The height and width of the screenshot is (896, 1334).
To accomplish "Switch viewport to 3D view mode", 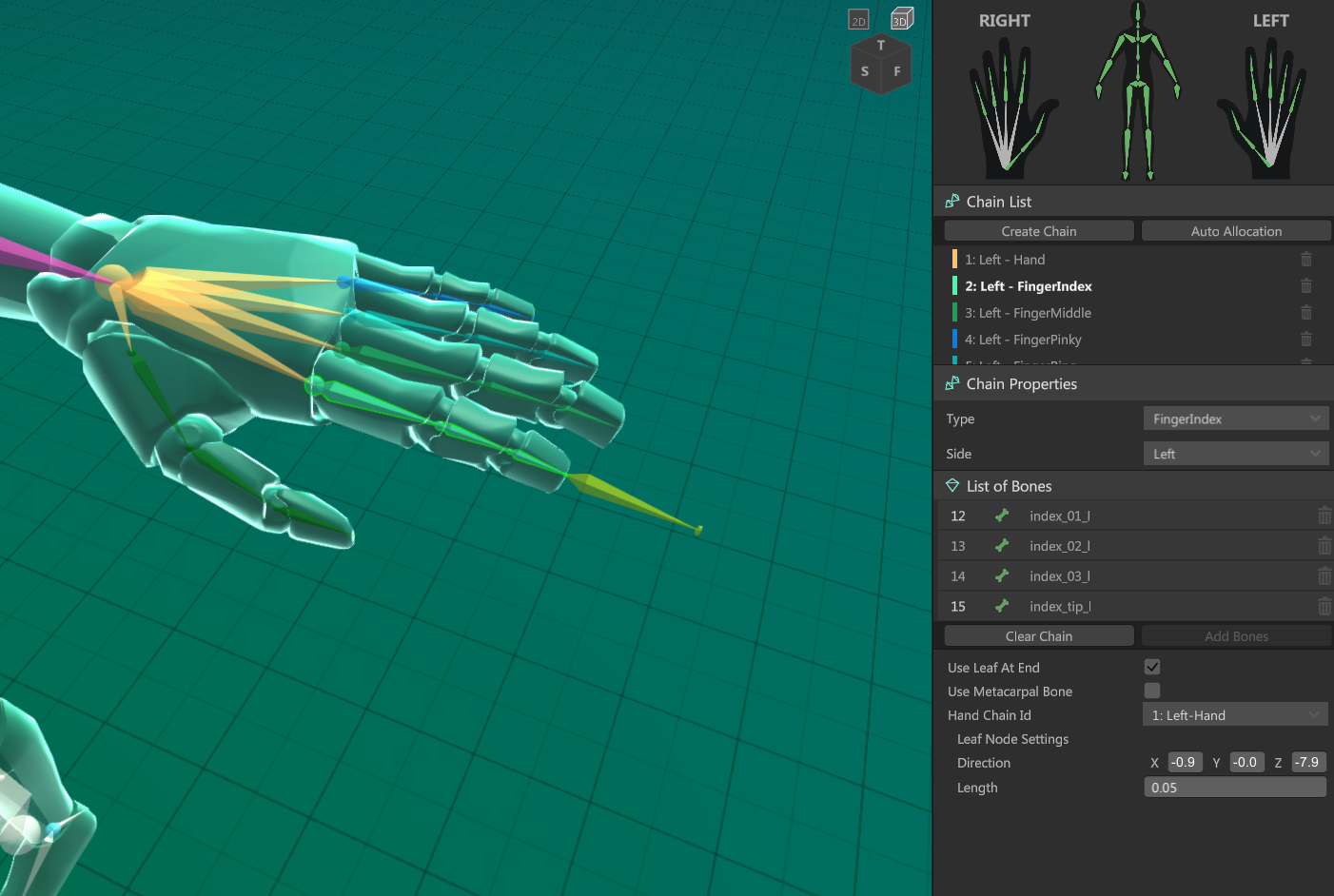I will 901,19.
